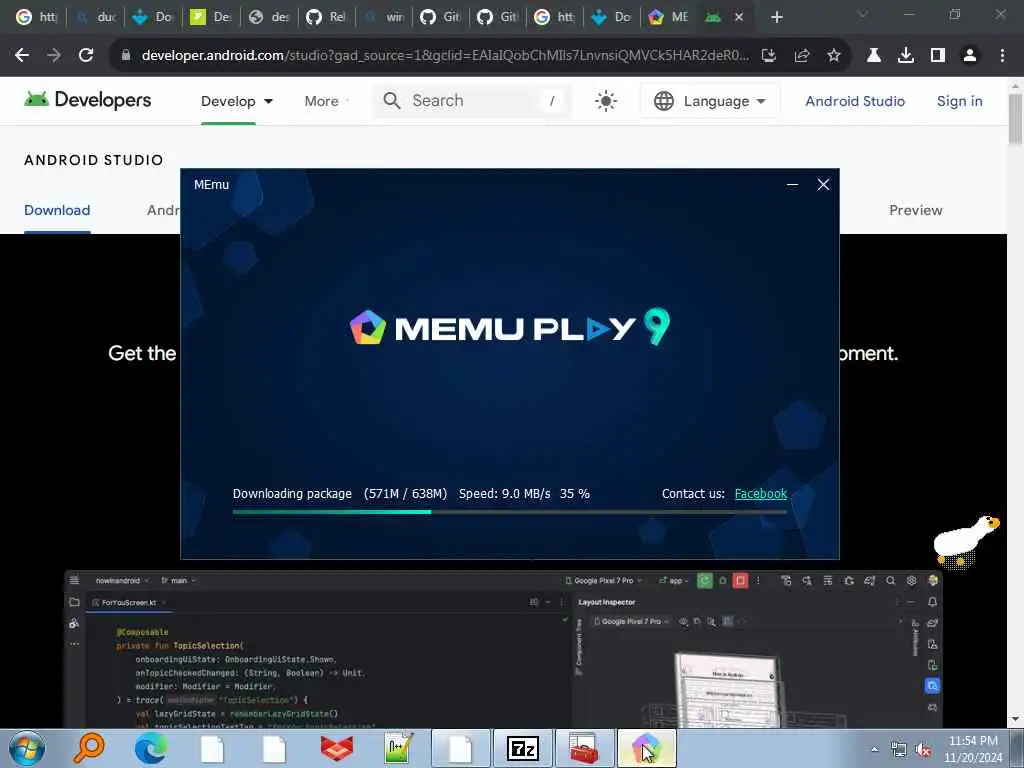Click the page vertical scrollbar thumb
Image resolution: width=1024 pixels, height=768 pixels.
tap(1015, 119)
